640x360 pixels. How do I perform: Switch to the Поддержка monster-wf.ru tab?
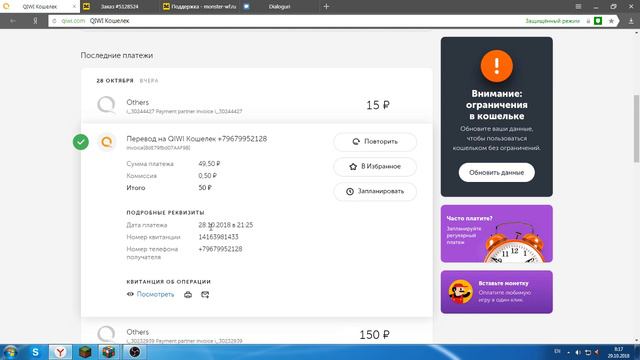tap(200, 7)
